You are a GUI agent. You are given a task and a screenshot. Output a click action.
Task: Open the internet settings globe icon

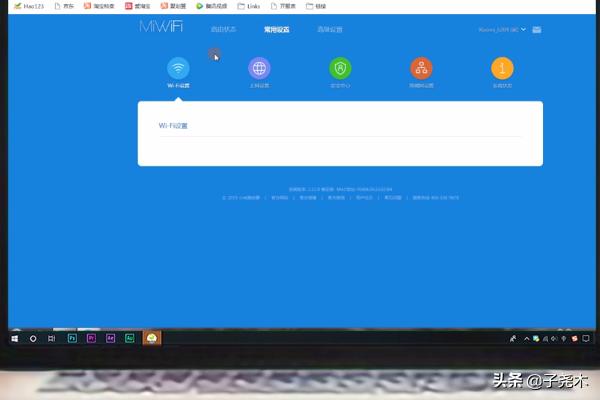[259, 68]
